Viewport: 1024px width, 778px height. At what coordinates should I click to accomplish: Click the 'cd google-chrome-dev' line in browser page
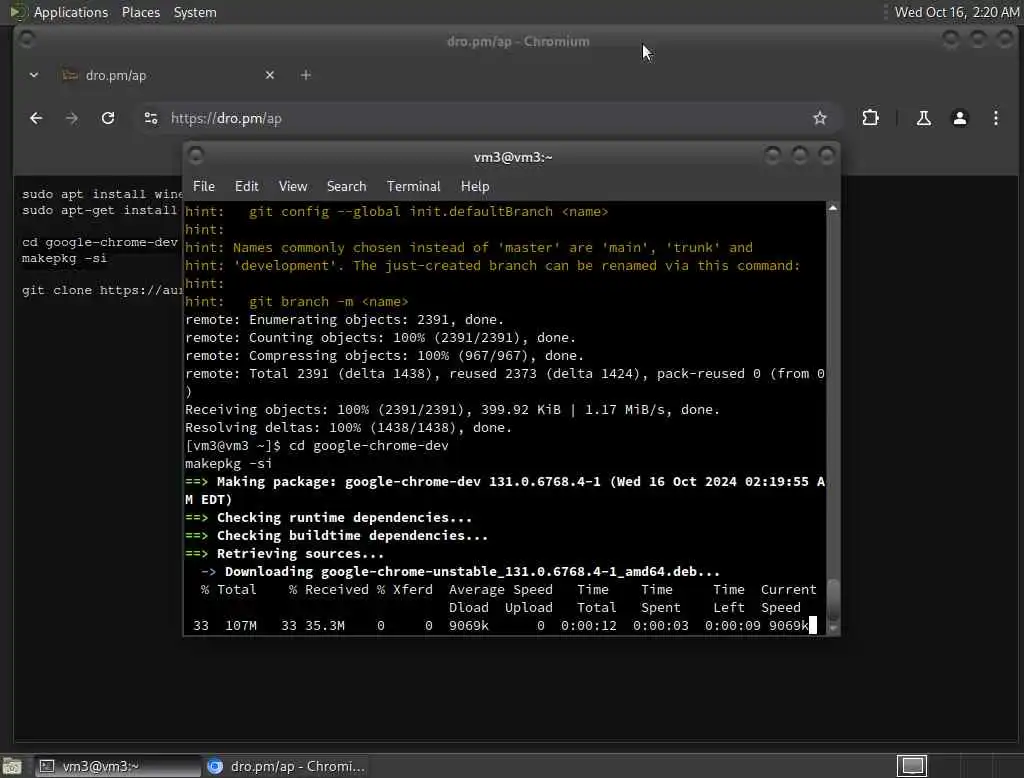[x=99, y=242]
